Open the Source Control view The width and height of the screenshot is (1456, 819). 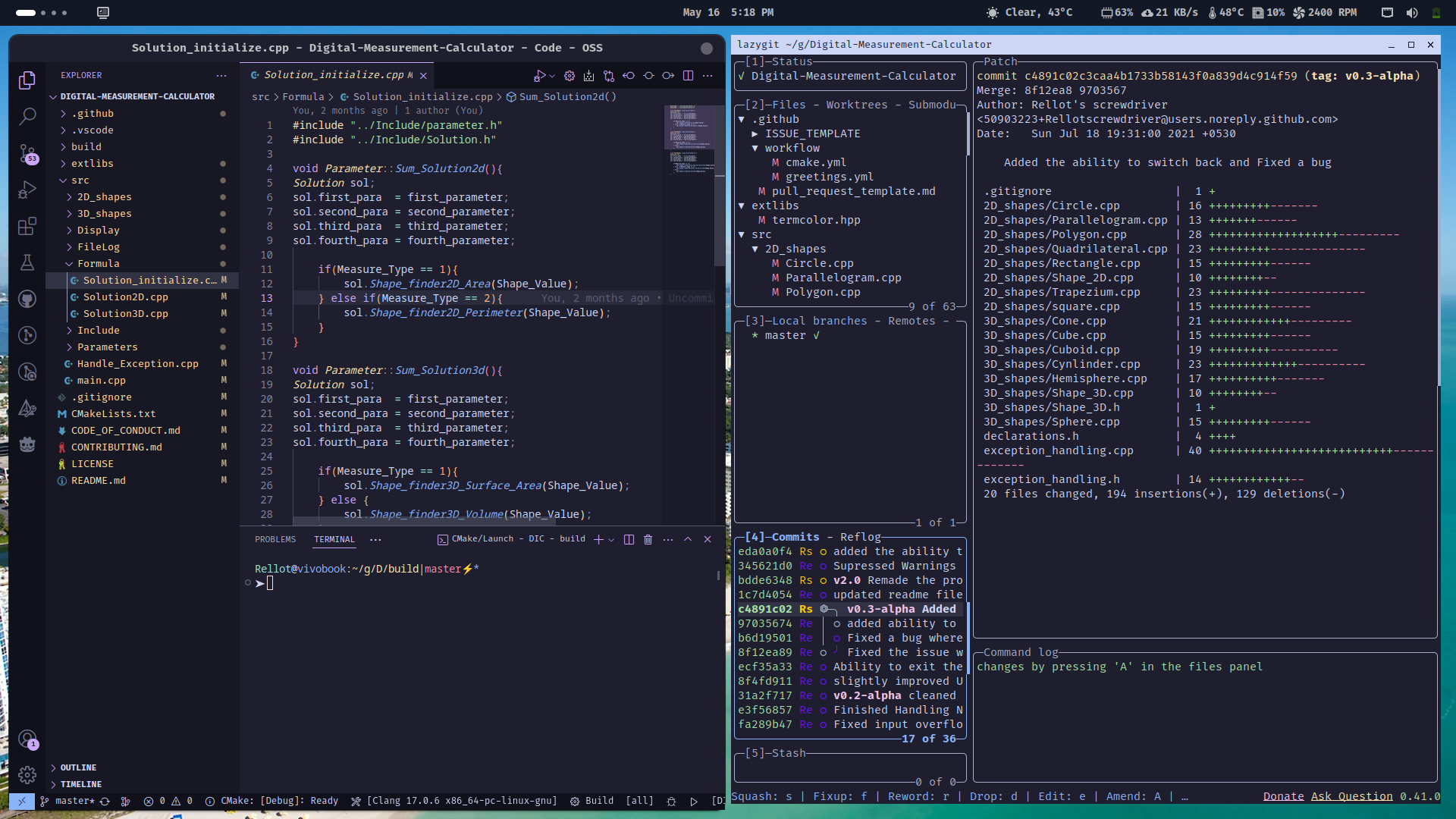(x=27, y=154)
